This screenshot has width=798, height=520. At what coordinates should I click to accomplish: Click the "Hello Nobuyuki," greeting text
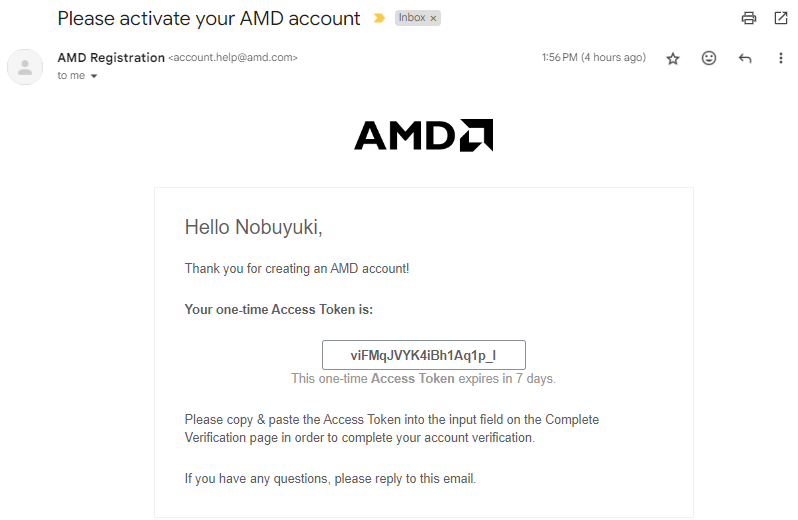point(253,228)
